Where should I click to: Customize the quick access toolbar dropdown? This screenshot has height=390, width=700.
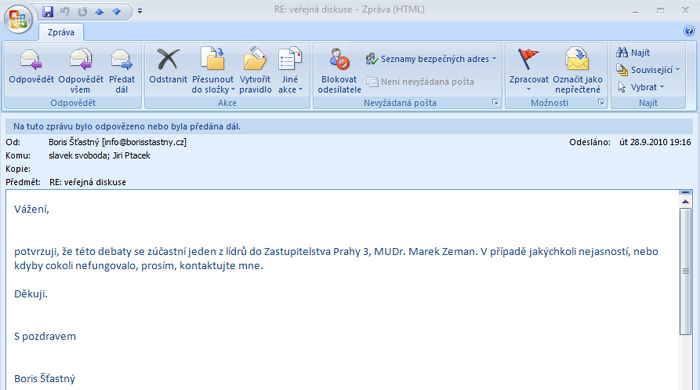pyautogui.click(x=140, y=11)
